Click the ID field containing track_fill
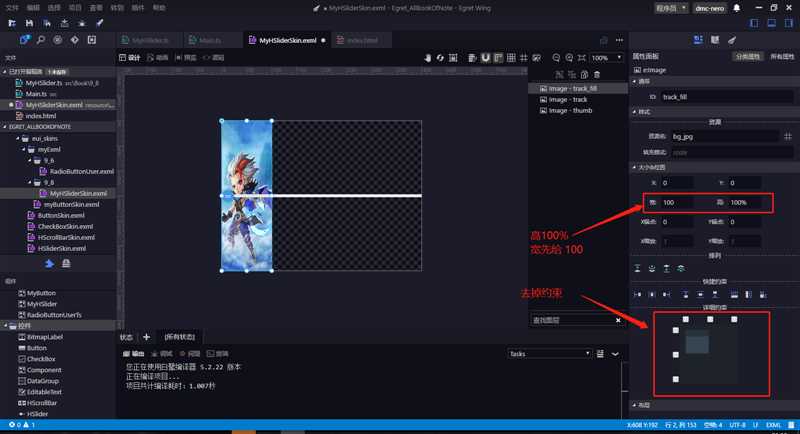 pos(727,96)
